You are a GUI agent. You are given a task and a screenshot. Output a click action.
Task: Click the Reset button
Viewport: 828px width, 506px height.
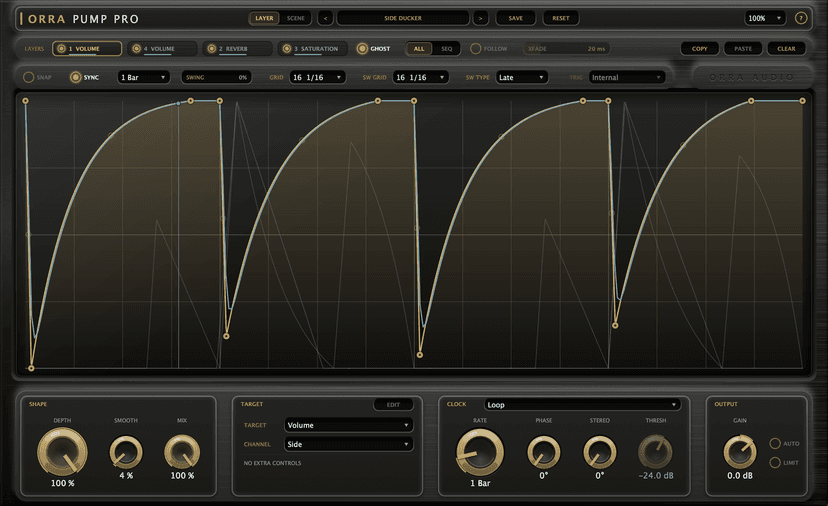pyautogui.click(x=561, y=18)
